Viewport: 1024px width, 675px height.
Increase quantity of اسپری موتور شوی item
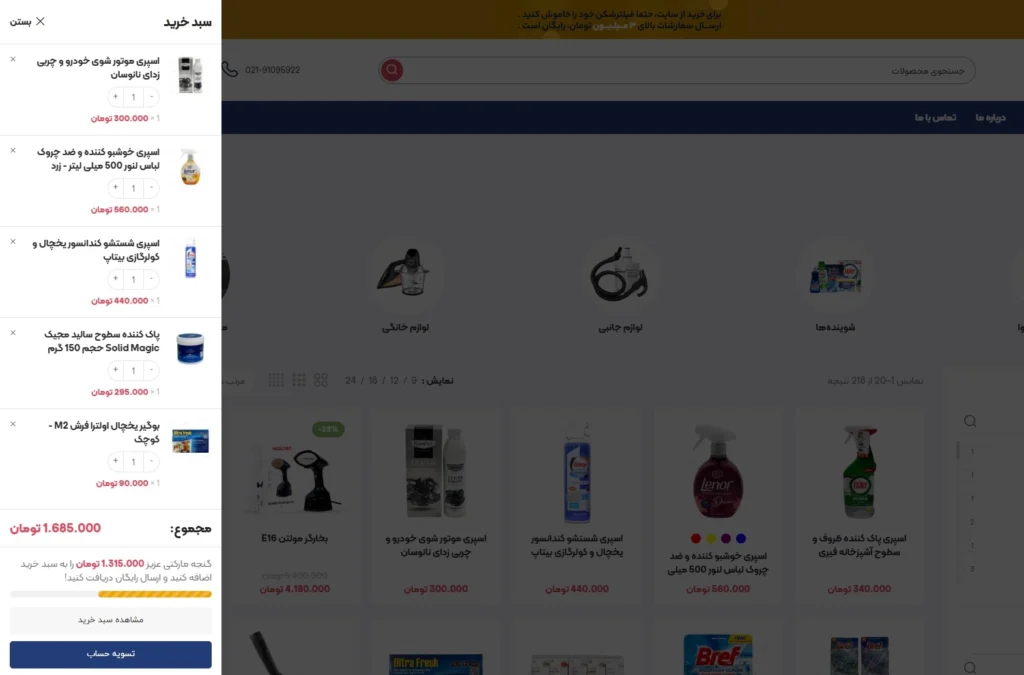coord(116,97)
